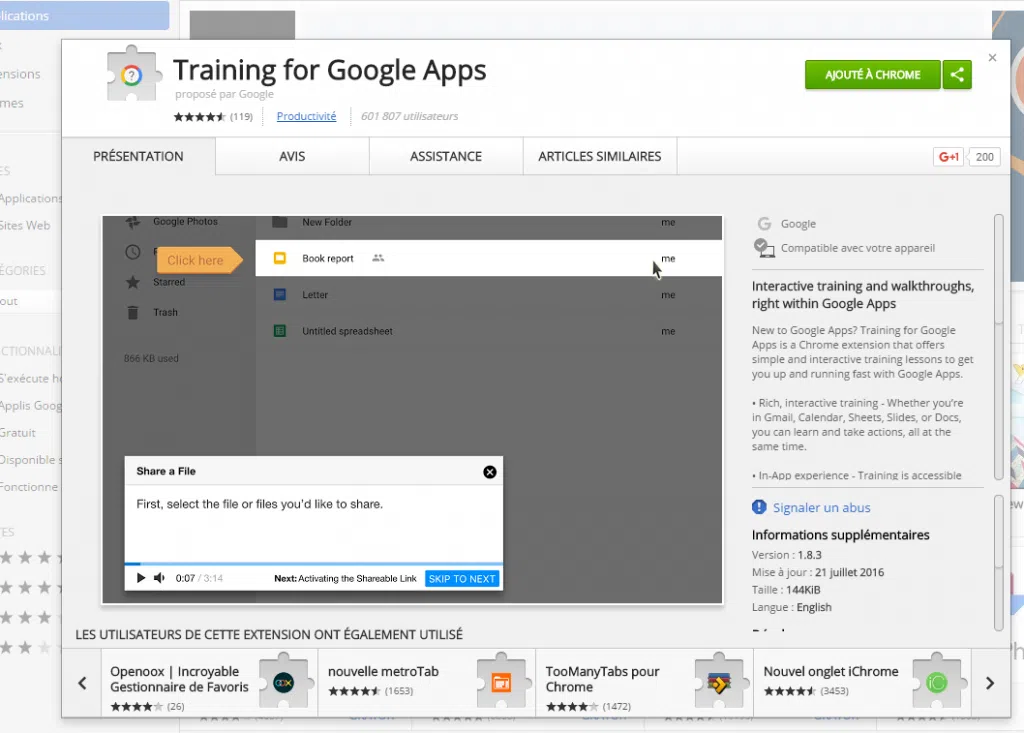Image resolution: width=1024 pixels, height=733 pixels.
Task: Click the New Folder icon in screenshot
Action: (x=280, y=222)
